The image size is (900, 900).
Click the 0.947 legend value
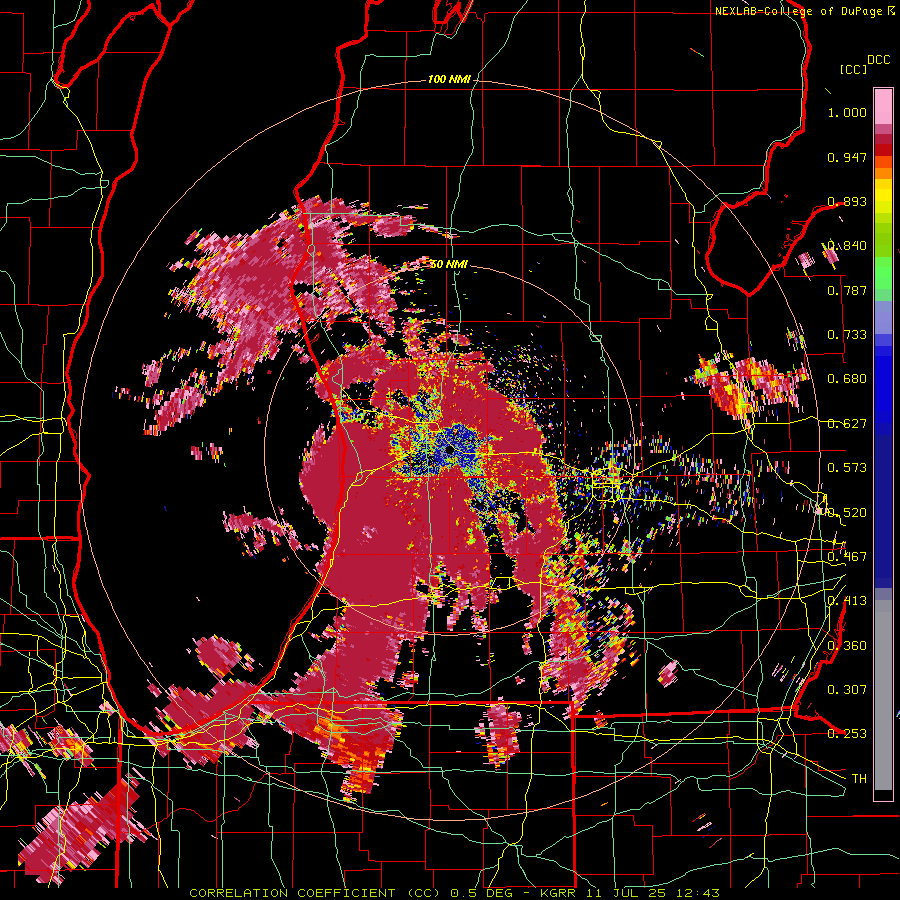(847, 157)
